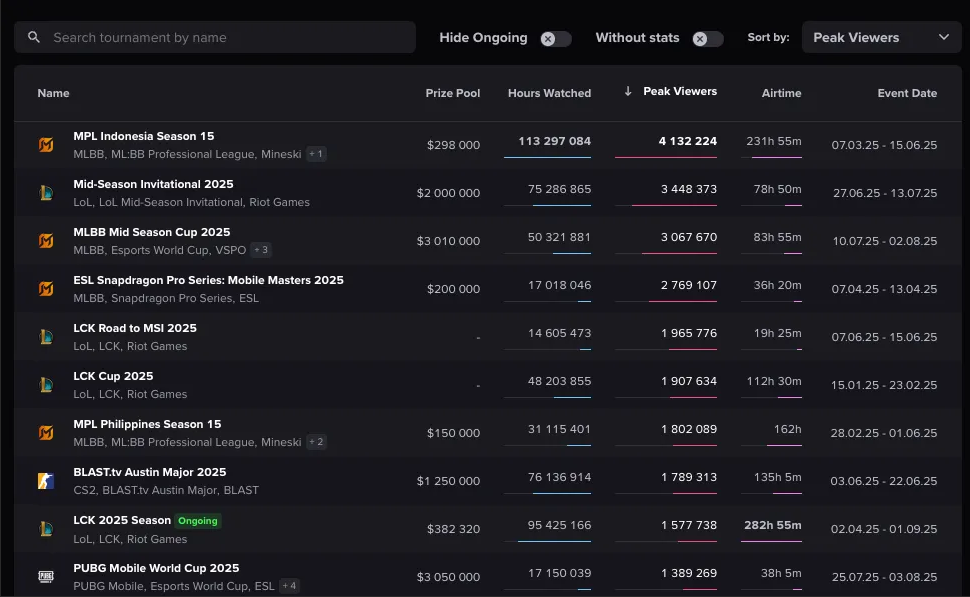Open the Sort by Peak Viewers dropdown
970x597 pixels.
click(881, 38)
